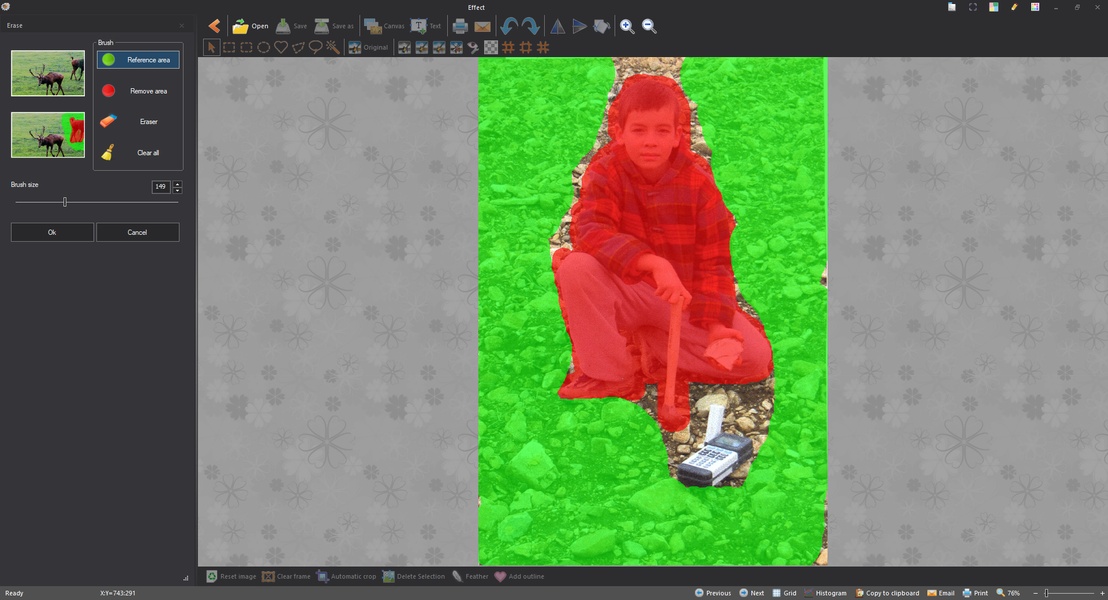The height and width of the screenshot is (600, 1108).
Task: Show the Original image
Action: pyautogui.click(x=368, y=47)
